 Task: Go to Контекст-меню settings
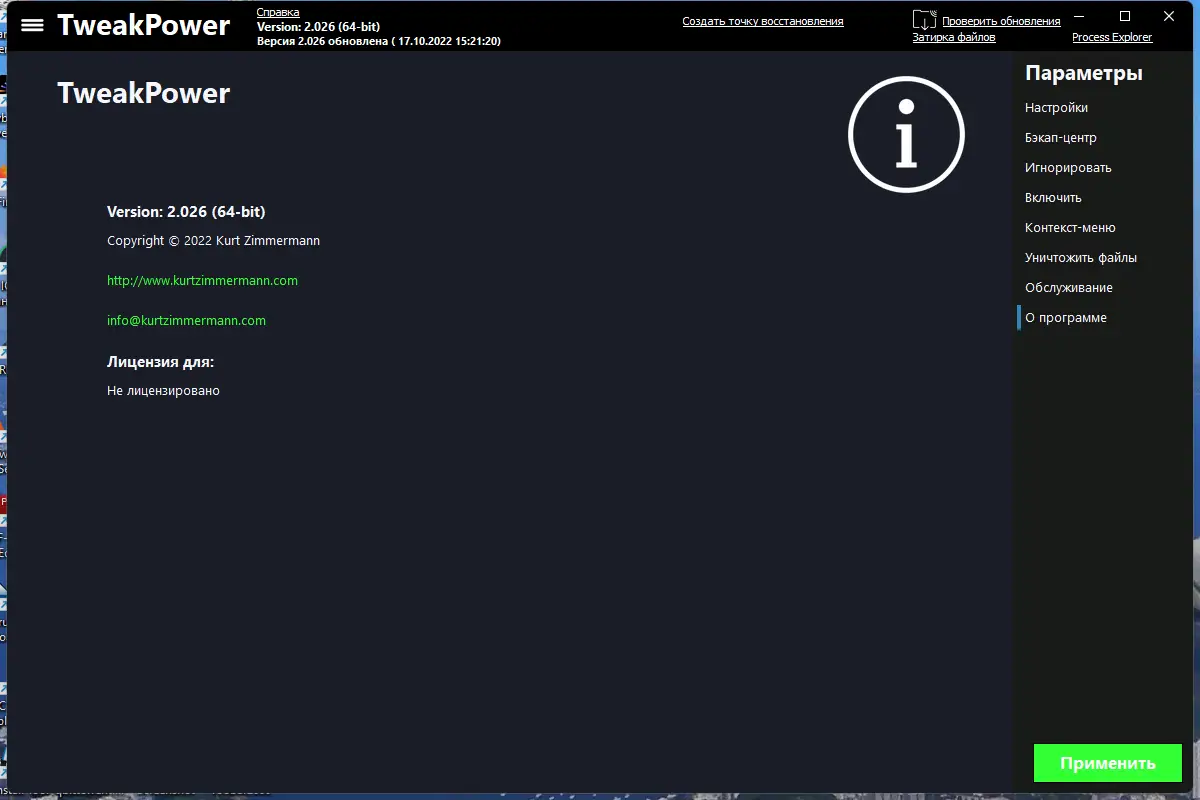tap(1070, 228)
